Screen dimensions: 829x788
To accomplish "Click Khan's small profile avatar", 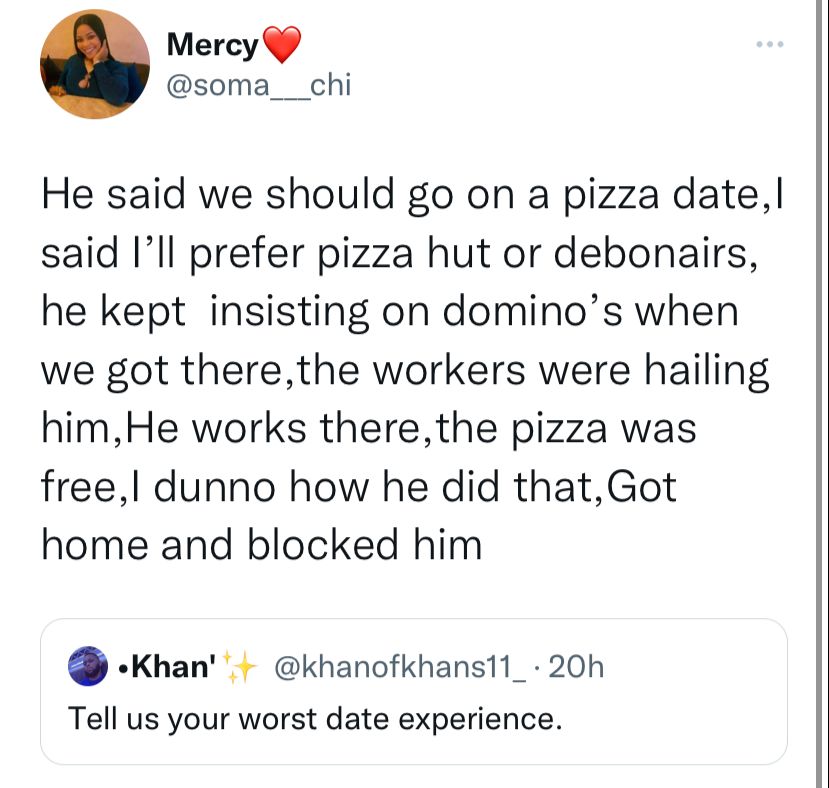I will point(88,666).
